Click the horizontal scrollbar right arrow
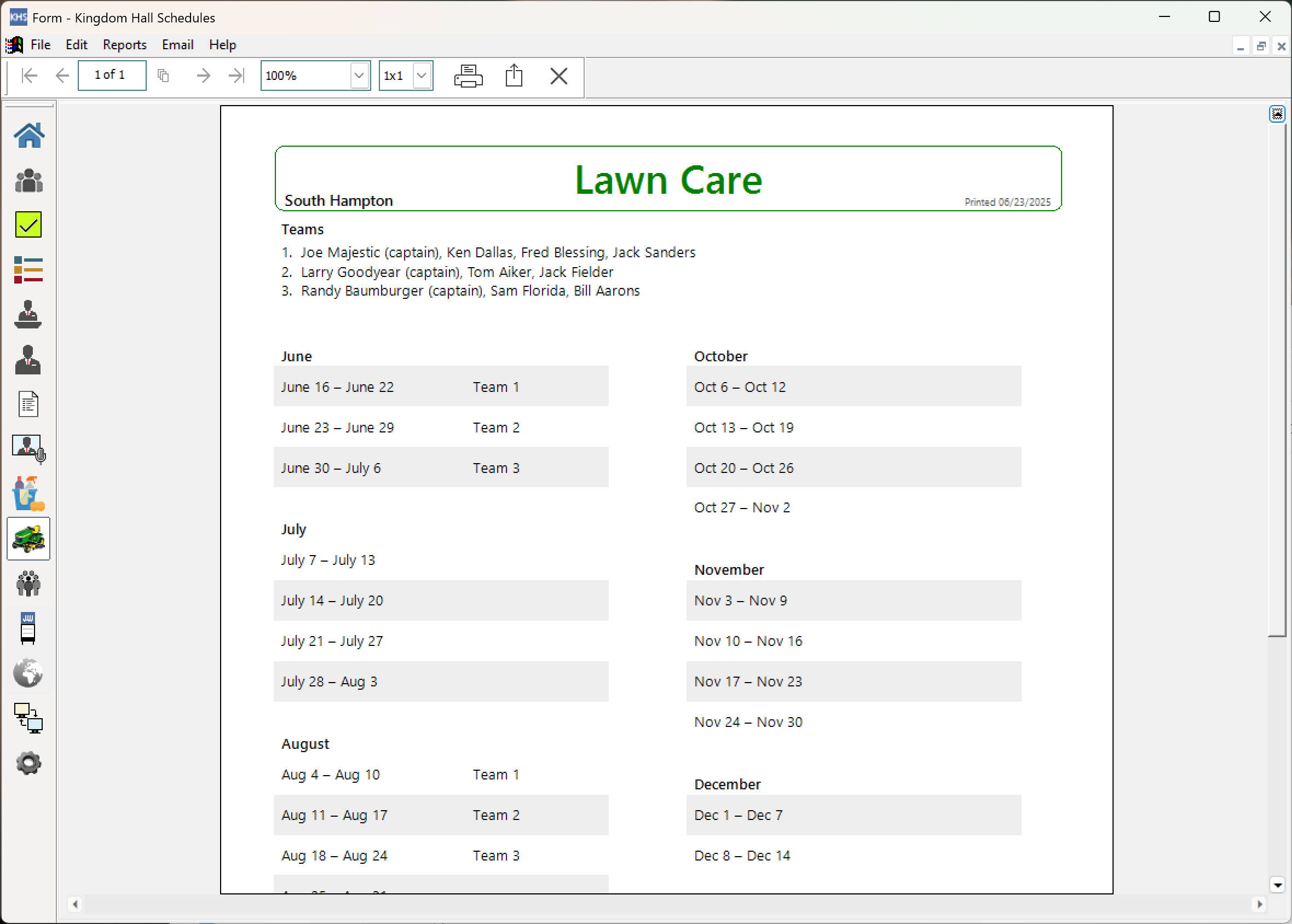Screen dimensions: 1292x924 pos(1260,904)
